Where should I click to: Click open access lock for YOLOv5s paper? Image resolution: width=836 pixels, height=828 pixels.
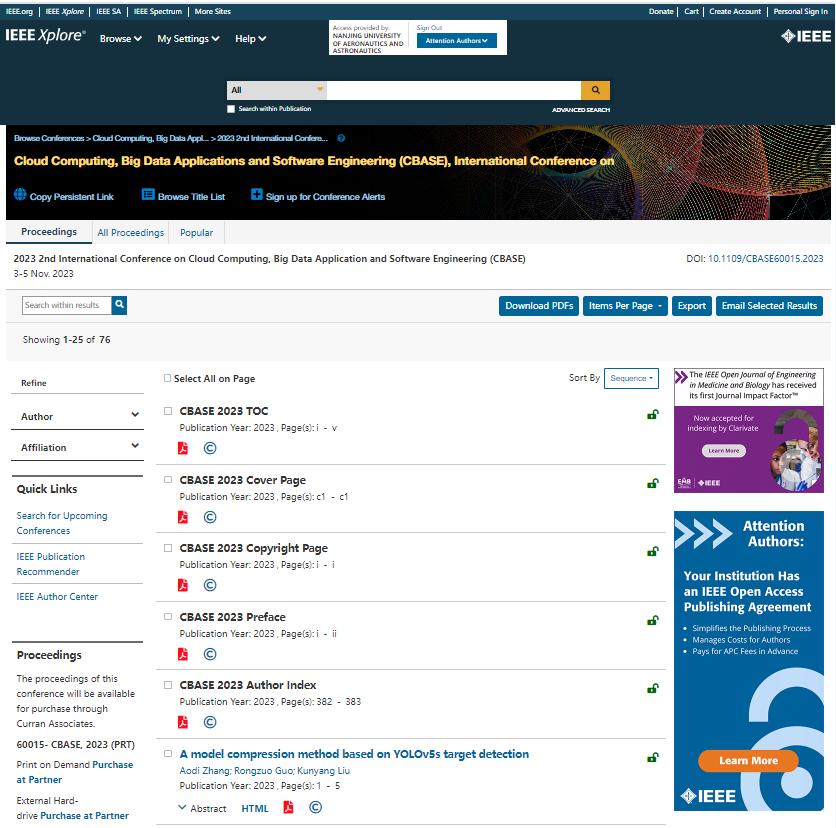pyautogui.click(x=653, y=757)
